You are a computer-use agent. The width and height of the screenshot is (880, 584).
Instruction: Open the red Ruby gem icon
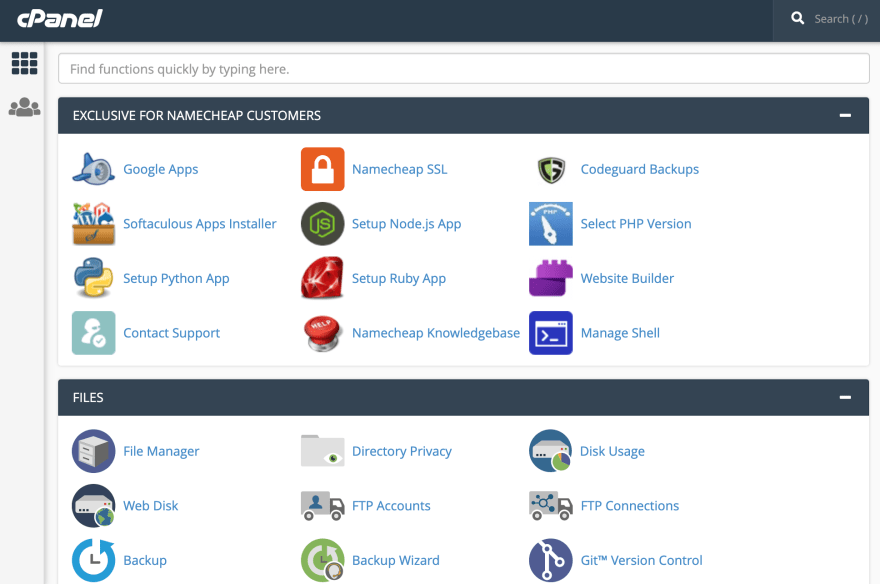point(322,278)
